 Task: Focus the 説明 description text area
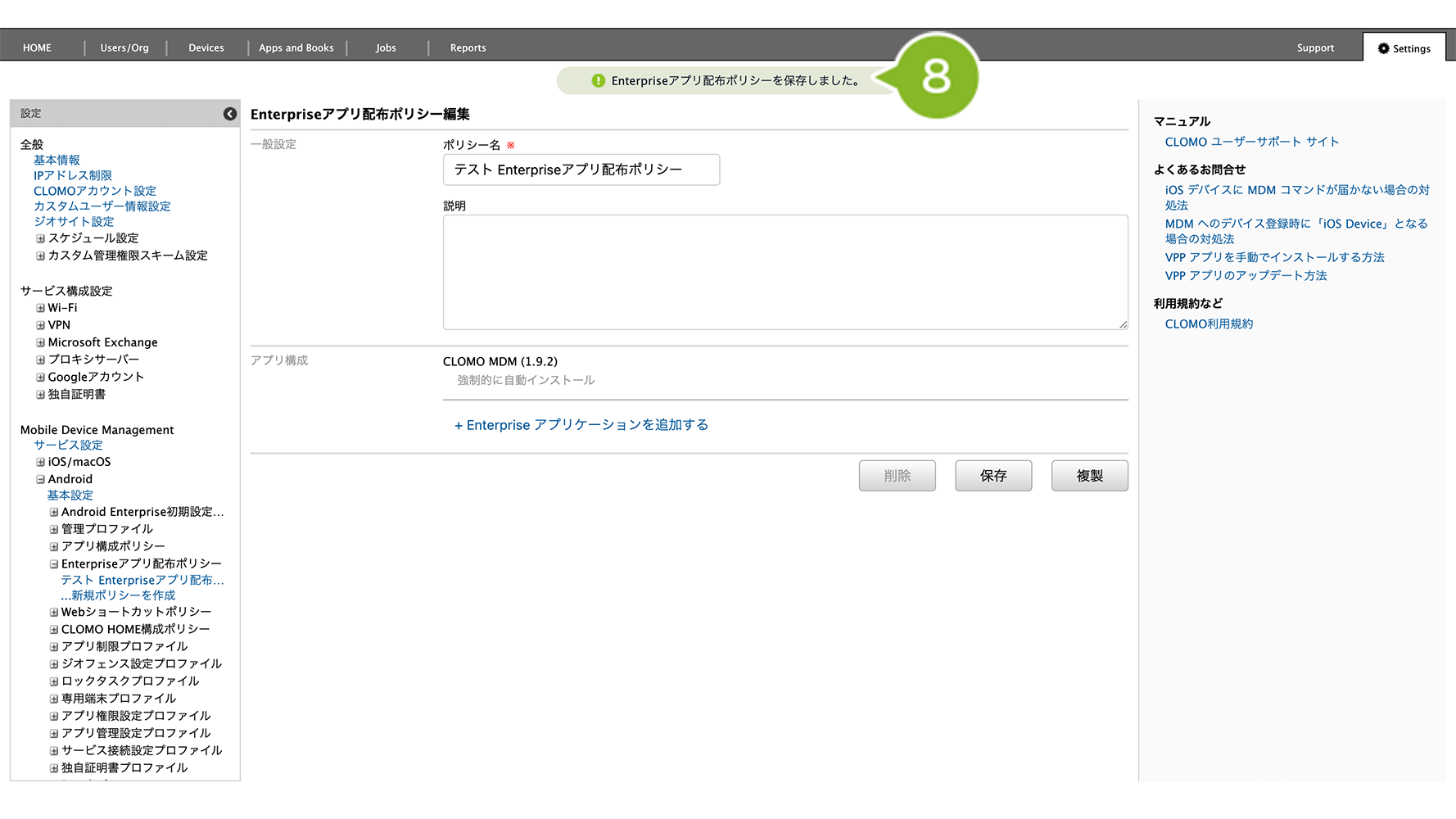(785, 272)
